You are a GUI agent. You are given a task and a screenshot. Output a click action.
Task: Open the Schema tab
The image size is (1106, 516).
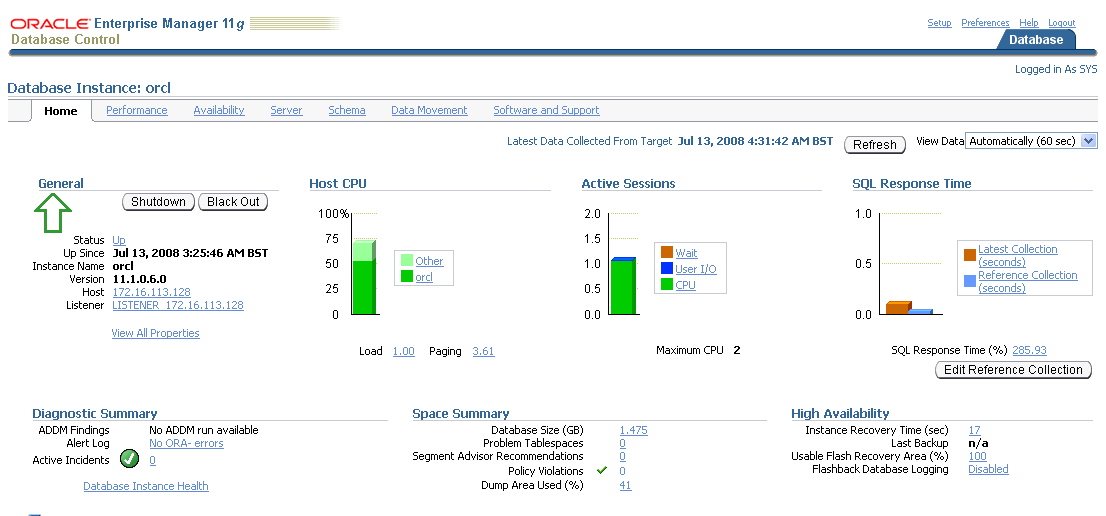coord(347,110)
